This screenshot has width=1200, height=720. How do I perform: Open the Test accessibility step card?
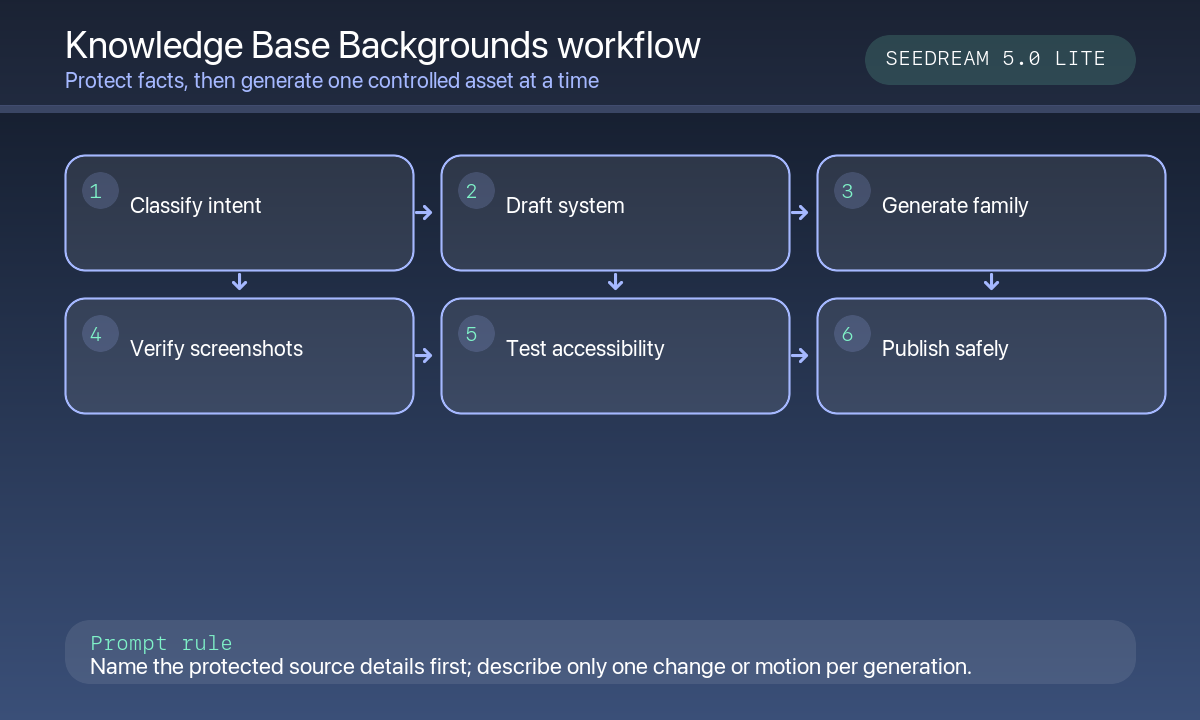(x=615, y=356)
